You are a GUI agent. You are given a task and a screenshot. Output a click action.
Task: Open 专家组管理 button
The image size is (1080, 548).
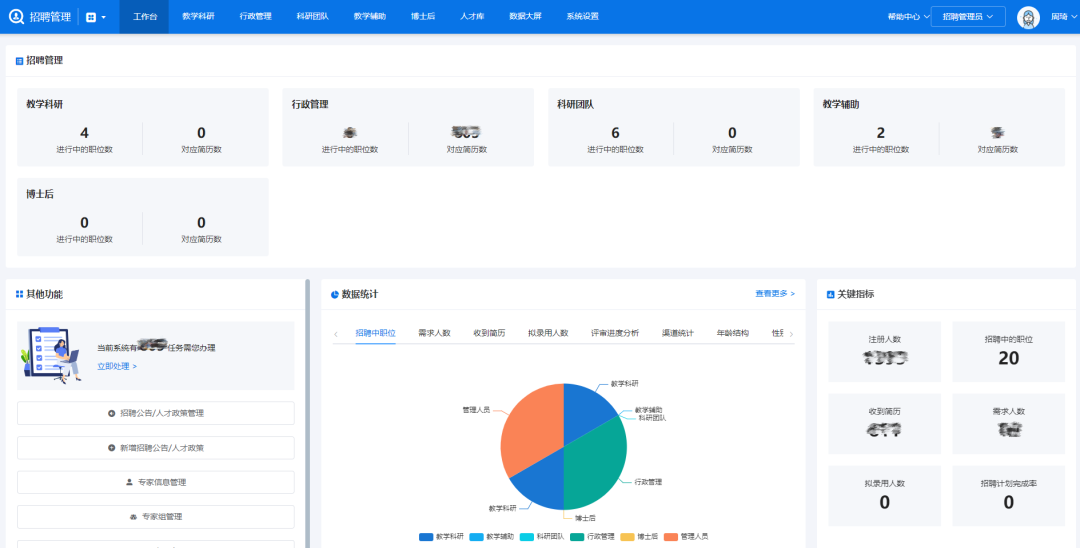(156, 516)
